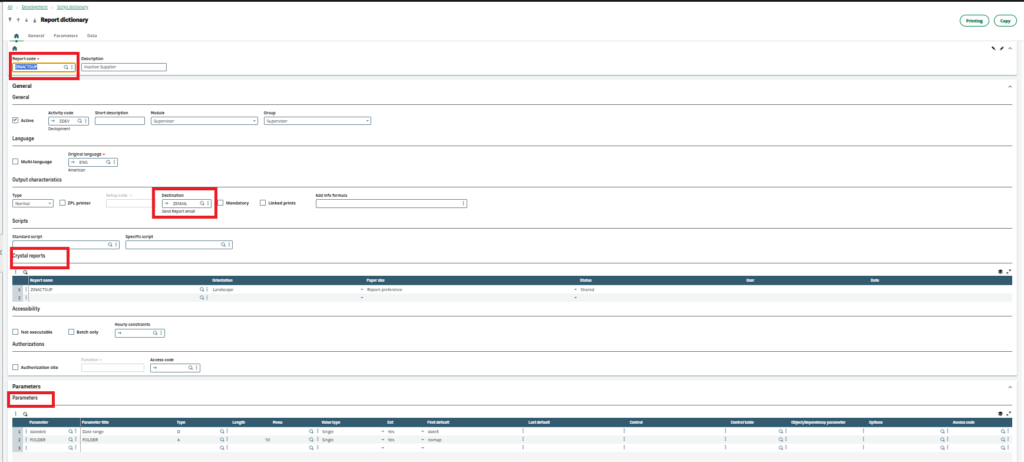This screenshot has width=1024, height=462.
Task: Search within Parameters grid
Action: click(x=25, y=414)
